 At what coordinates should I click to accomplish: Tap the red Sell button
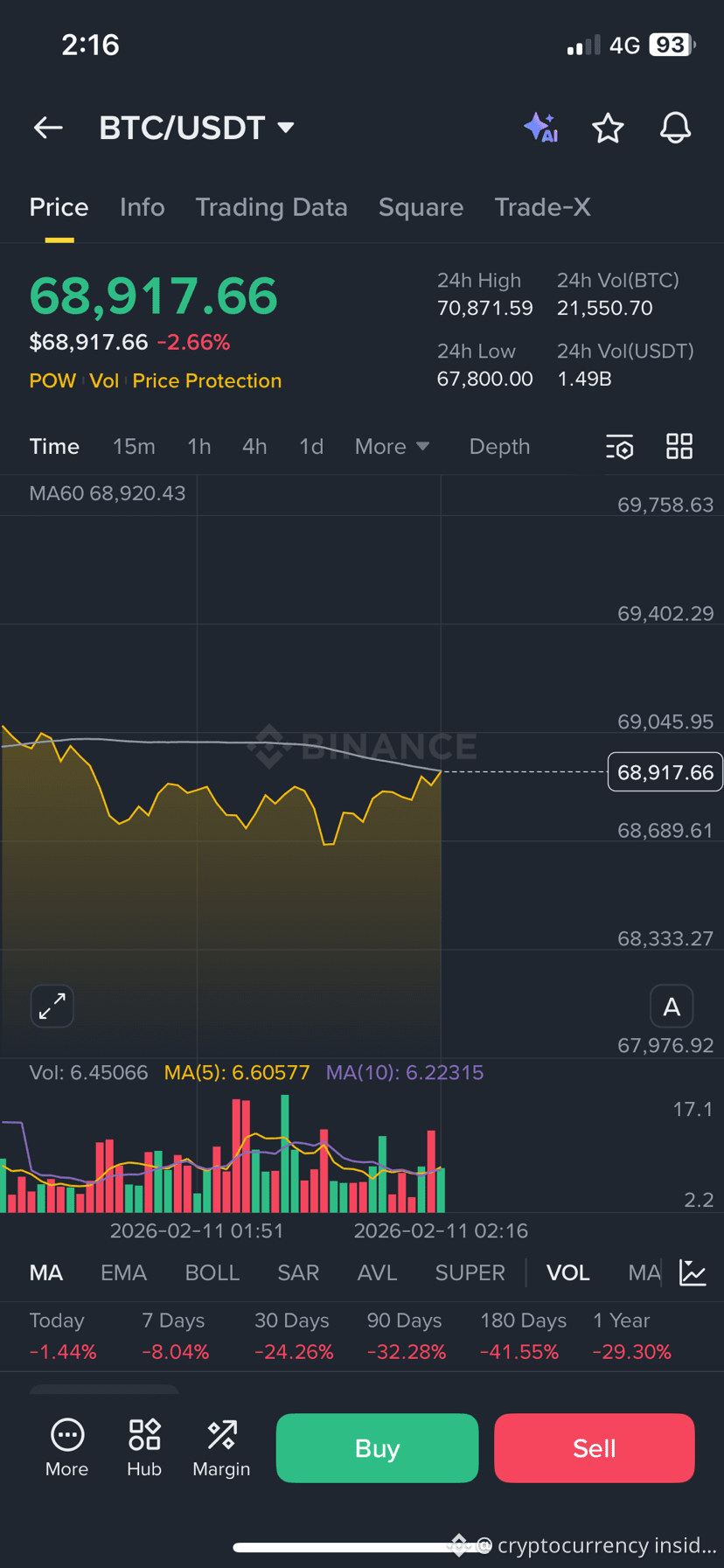pos(595,1448)
